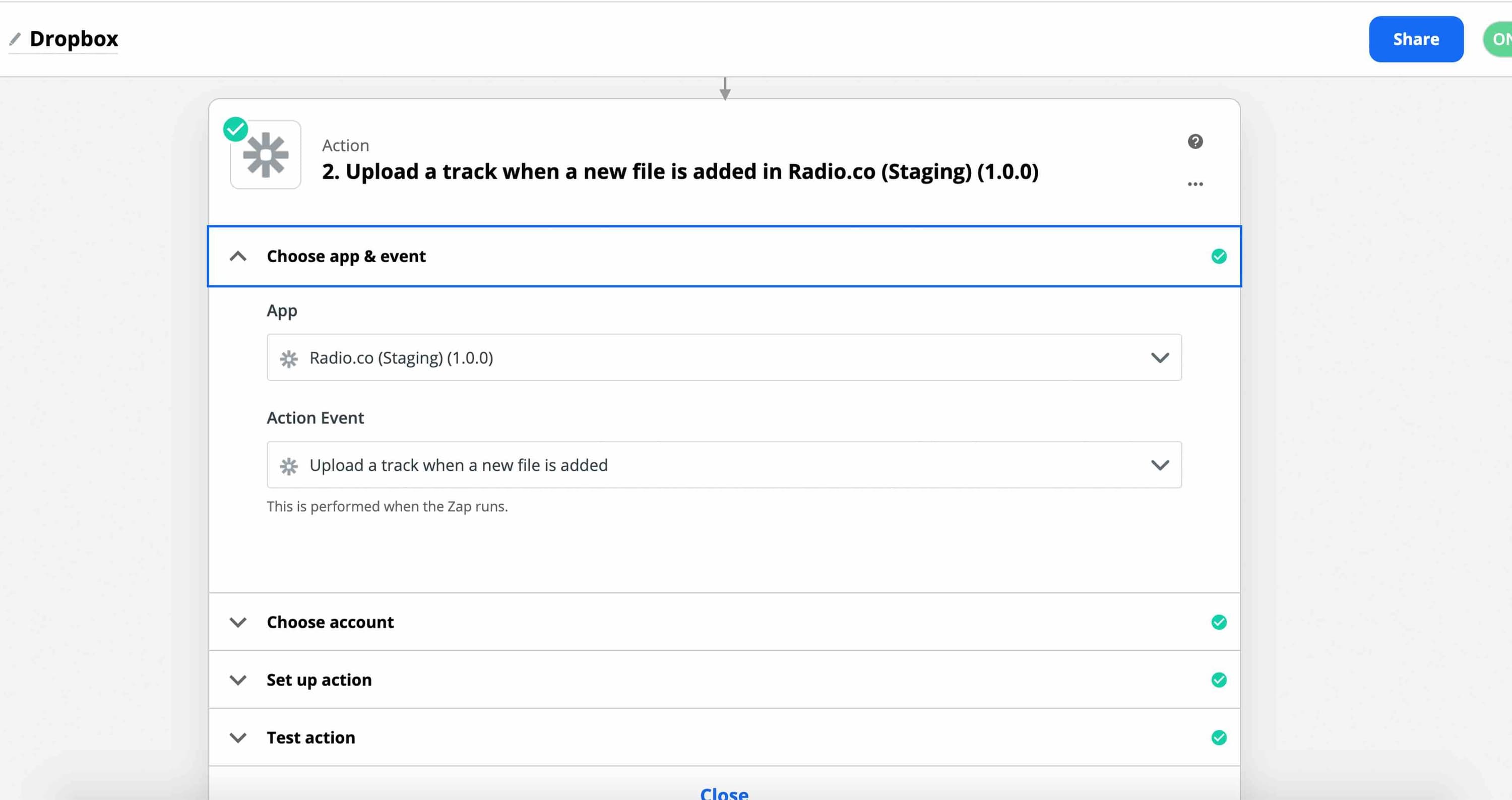Click the green checkmark on the app logo
The width and height of the screenshot is (1512, 800).
235,130
